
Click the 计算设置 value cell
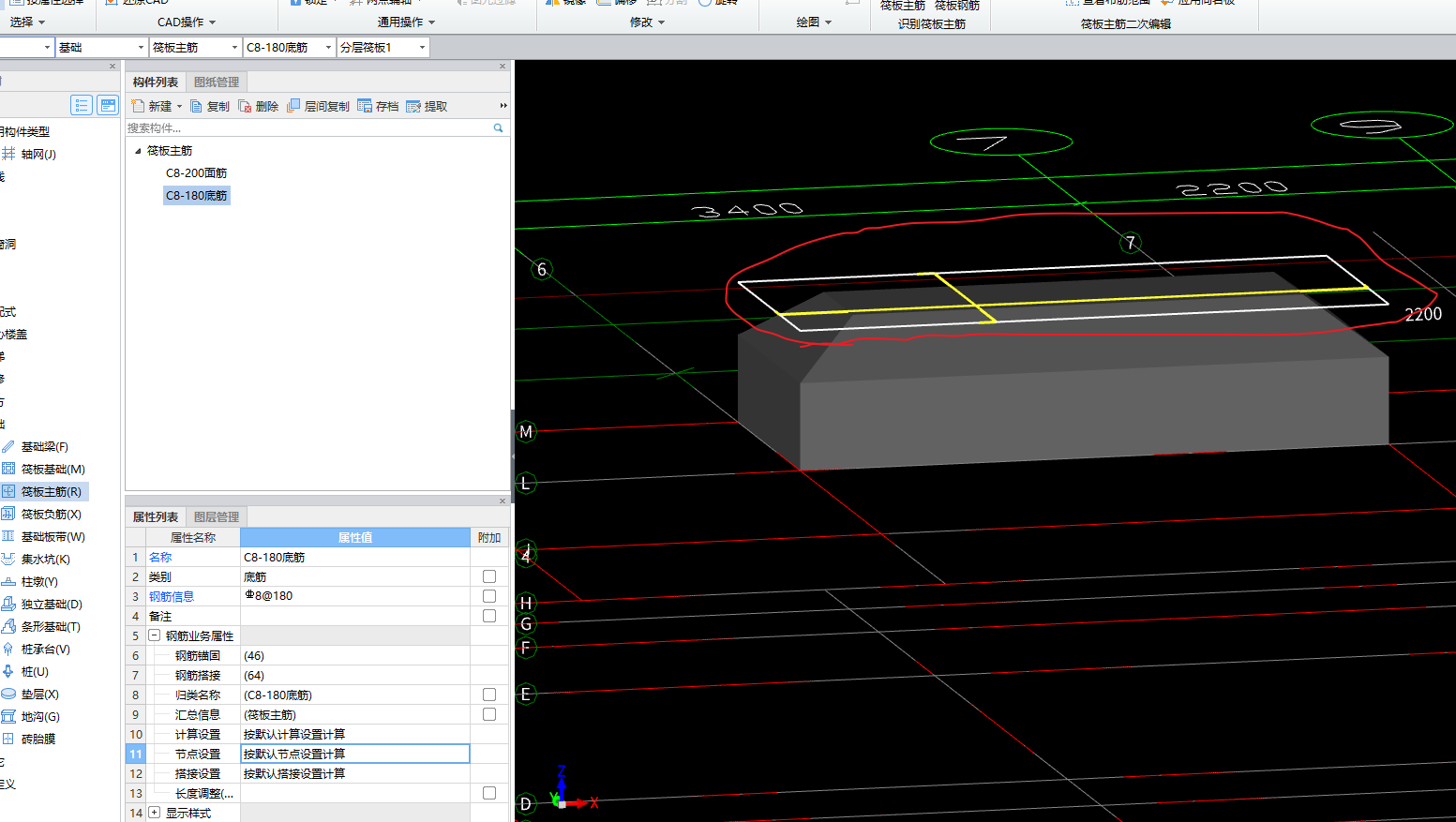355,734
